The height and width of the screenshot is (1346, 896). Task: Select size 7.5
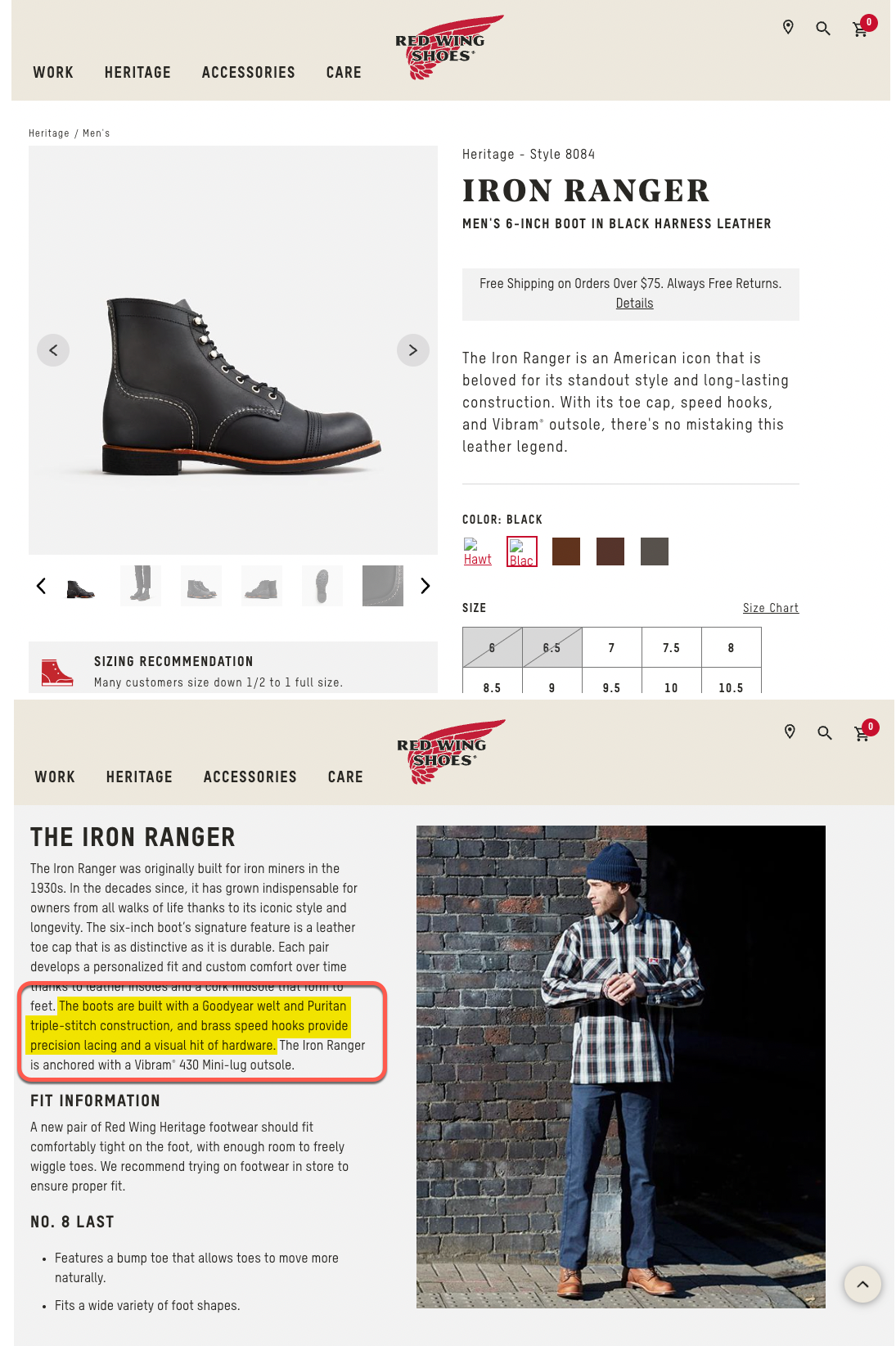pos(672,647)
